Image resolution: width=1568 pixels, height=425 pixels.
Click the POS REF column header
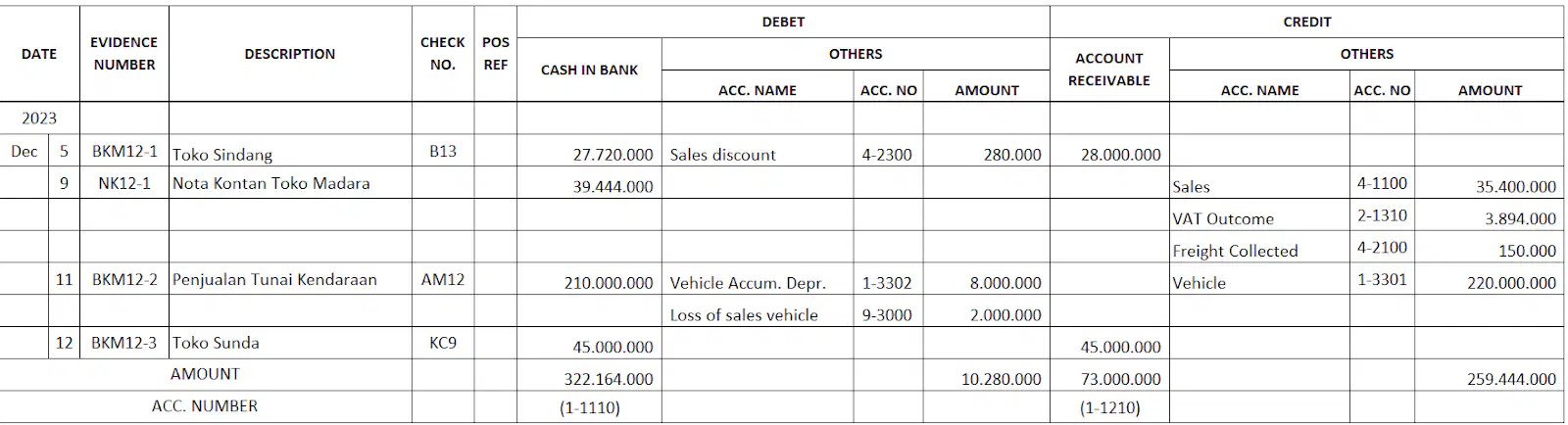pyautogui.click(x=496, y=54)
